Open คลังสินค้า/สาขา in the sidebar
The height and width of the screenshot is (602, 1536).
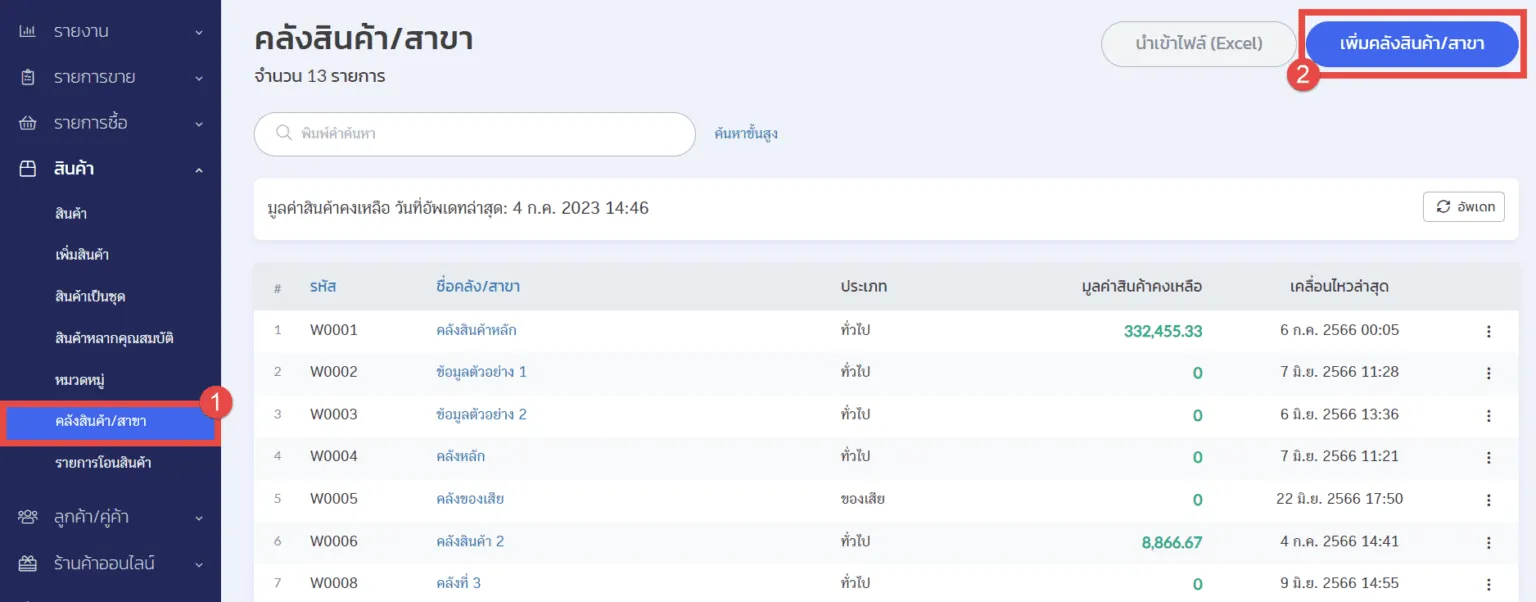point(101,421)
